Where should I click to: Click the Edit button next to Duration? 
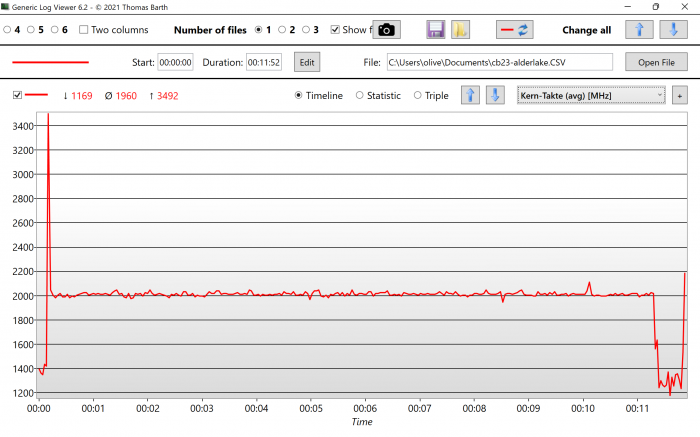pos(306,62)
